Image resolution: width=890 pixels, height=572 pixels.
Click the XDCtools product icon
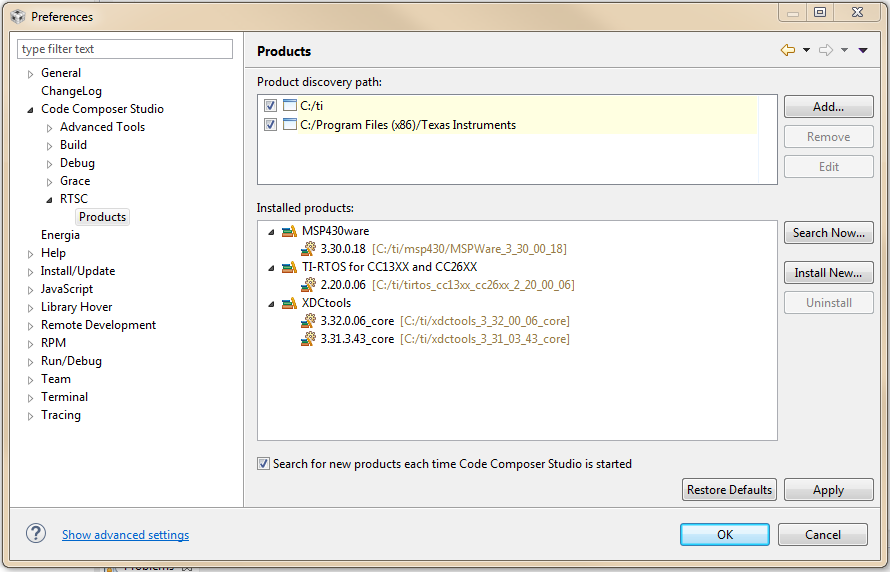point(289,303)
